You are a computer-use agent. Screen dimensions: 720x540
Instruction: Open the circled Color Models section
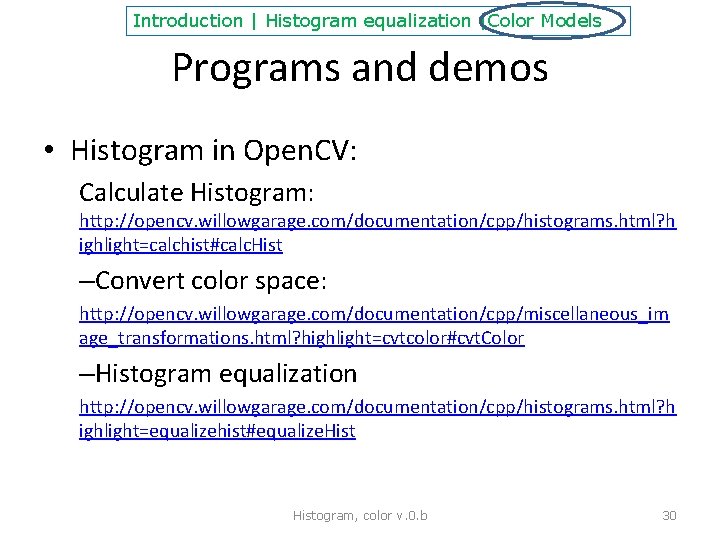544,21
